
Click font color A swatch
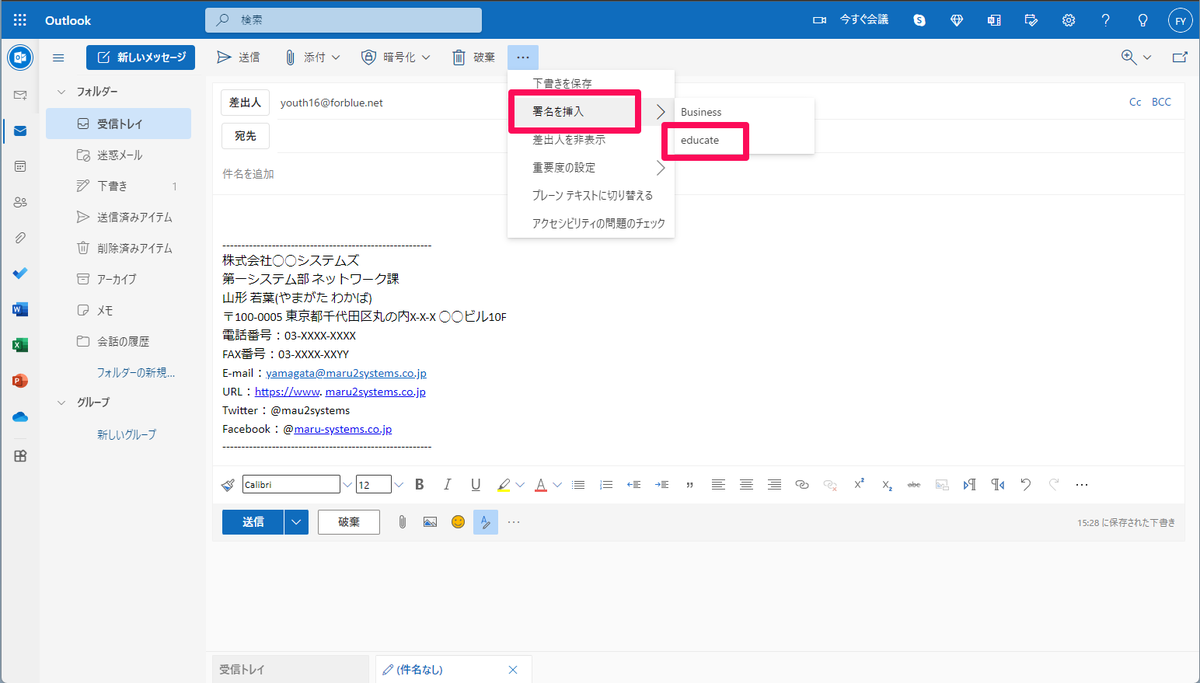point(541,485)
